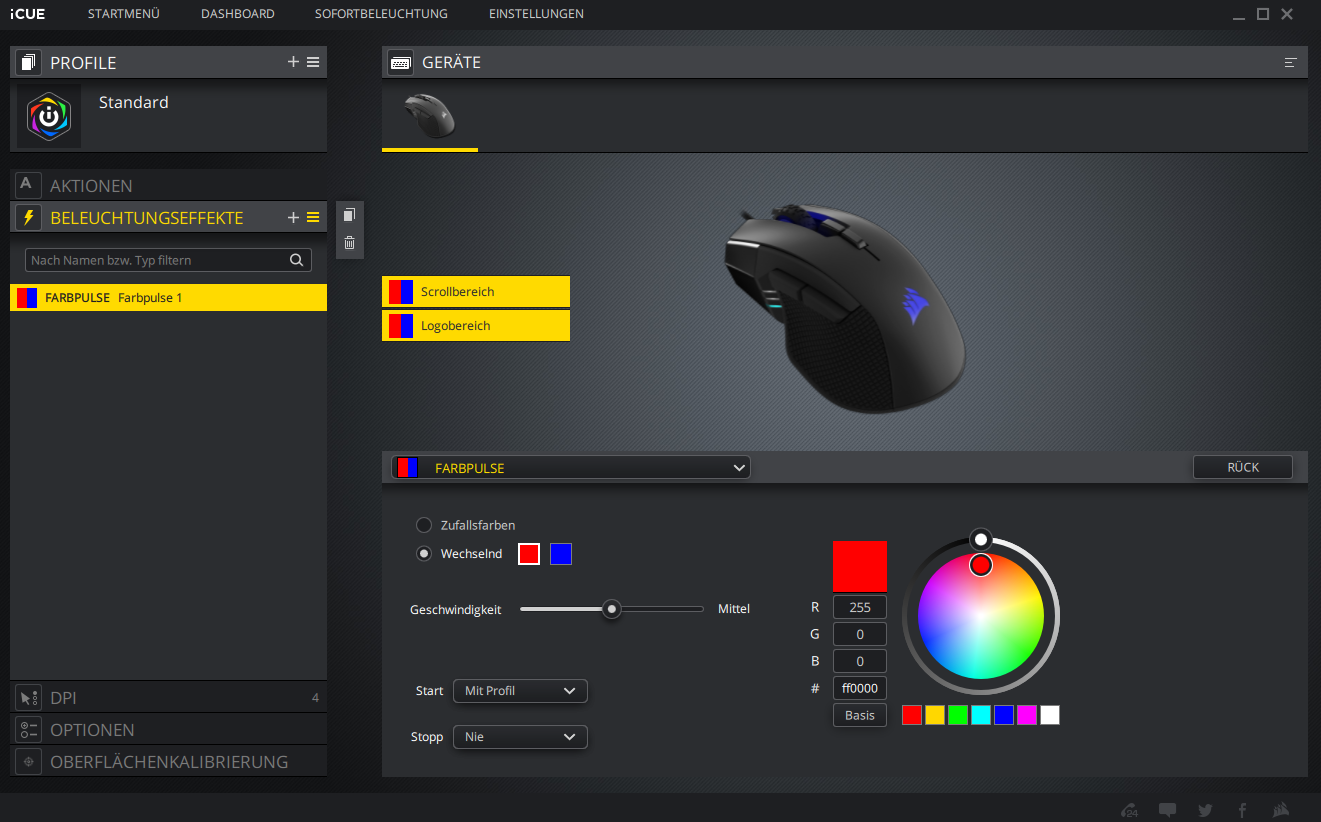Open the 24 support icon in footer
Viewport: 1321px width, 822px height.
1129,810
